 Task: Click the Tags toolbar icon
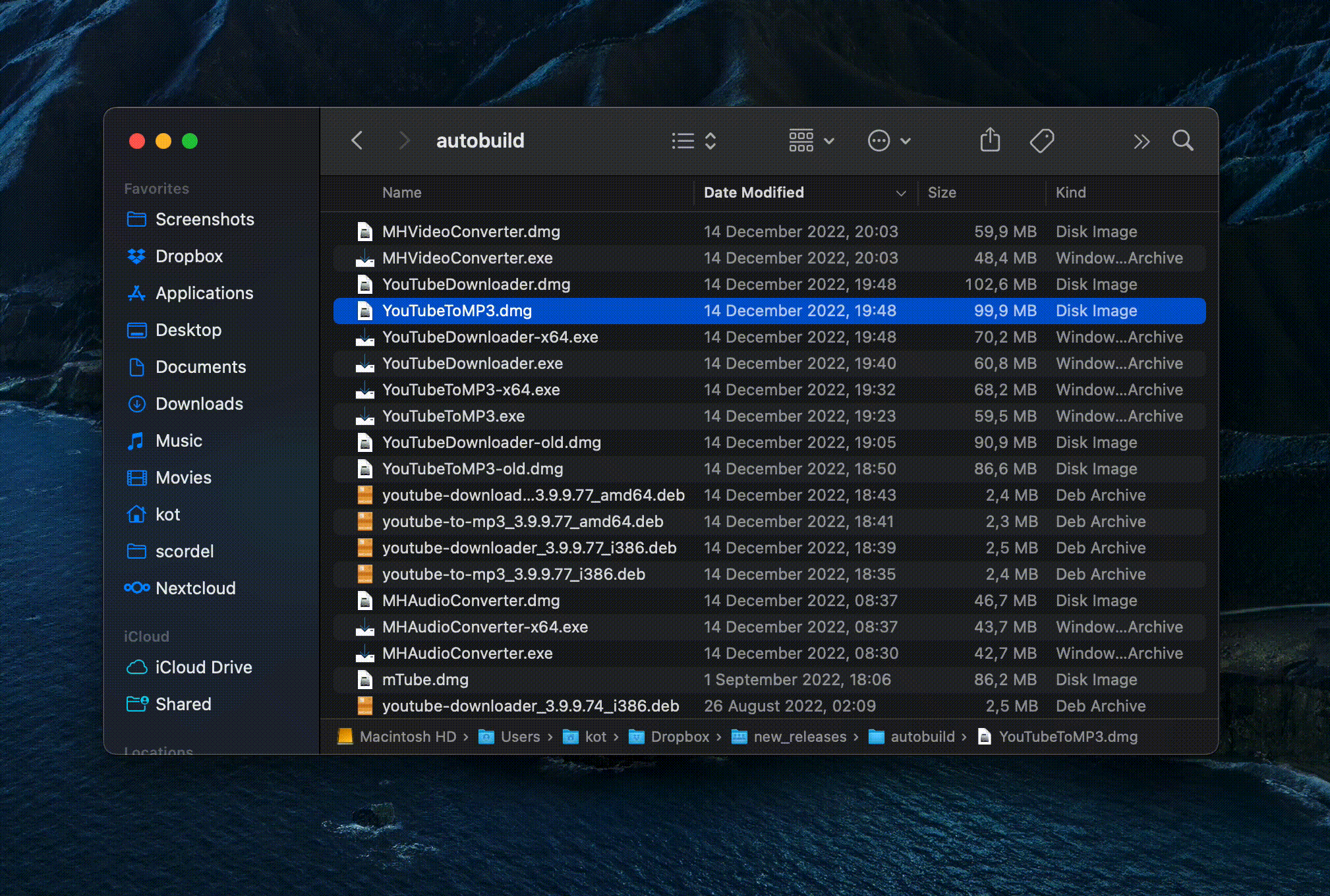(1041, 140)
